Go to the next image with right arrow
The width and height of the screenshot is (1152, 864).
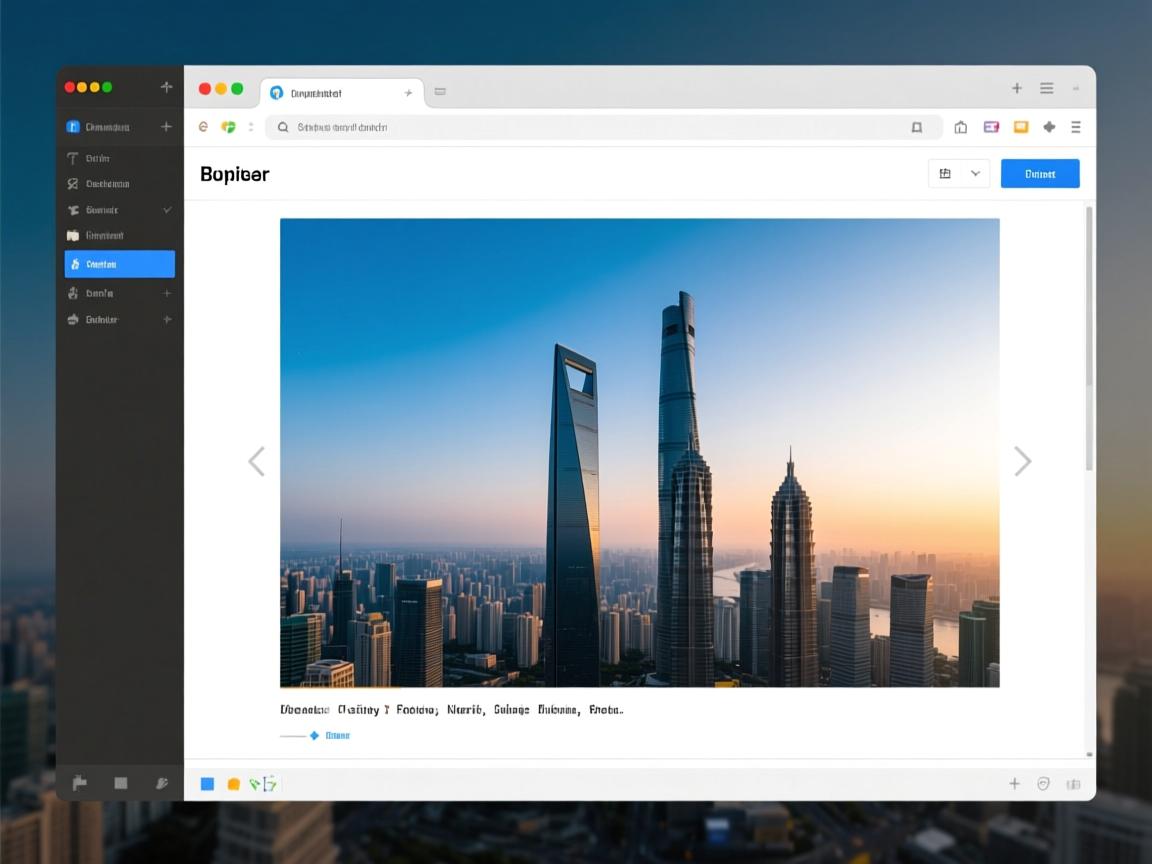(1022, 461)
